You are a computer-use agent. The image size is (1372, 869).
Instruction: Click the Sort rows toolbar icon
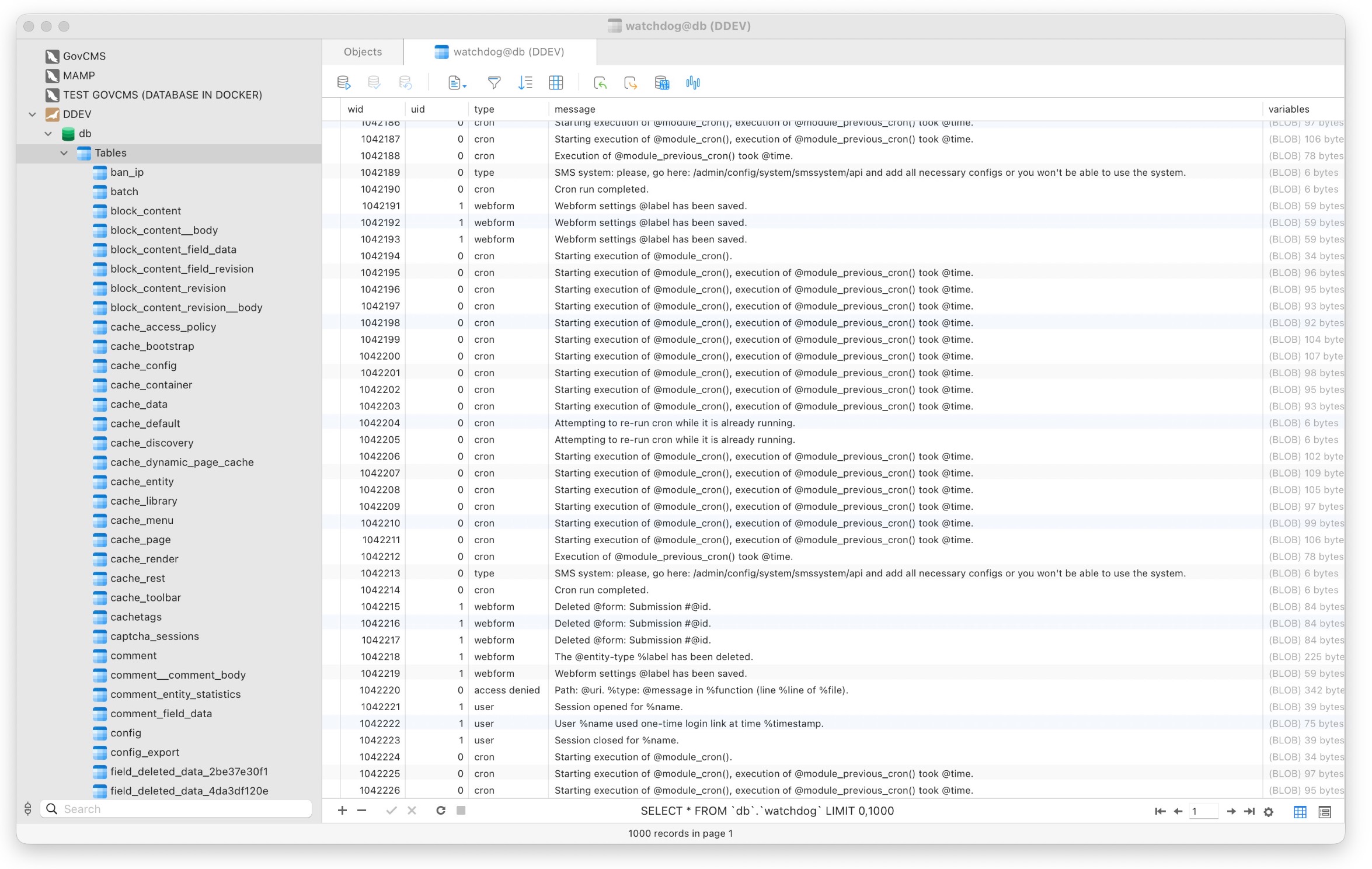pos(525,83)
